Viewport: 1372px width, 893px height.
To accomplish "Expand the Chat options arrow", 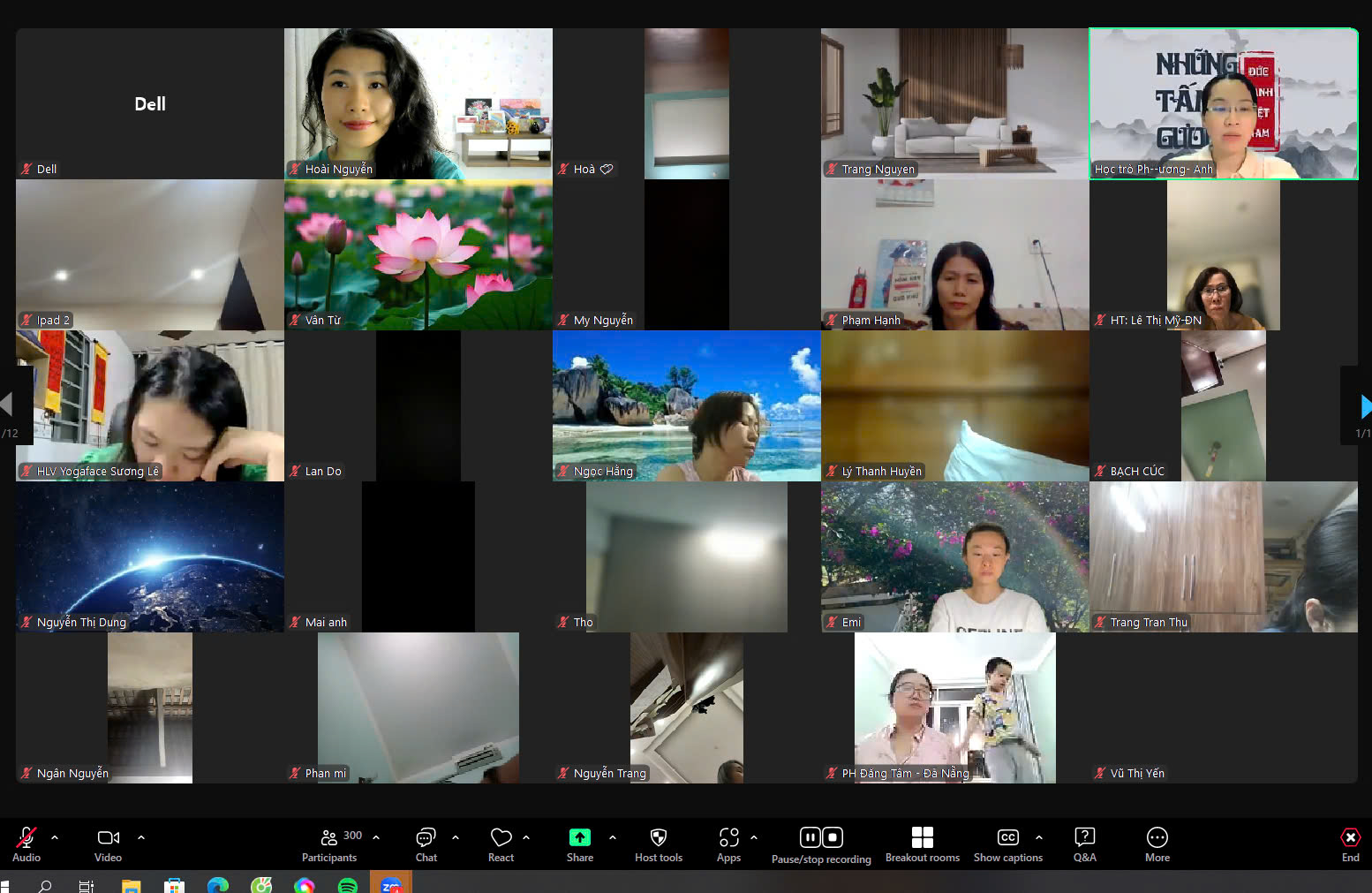I will point(456,836).
